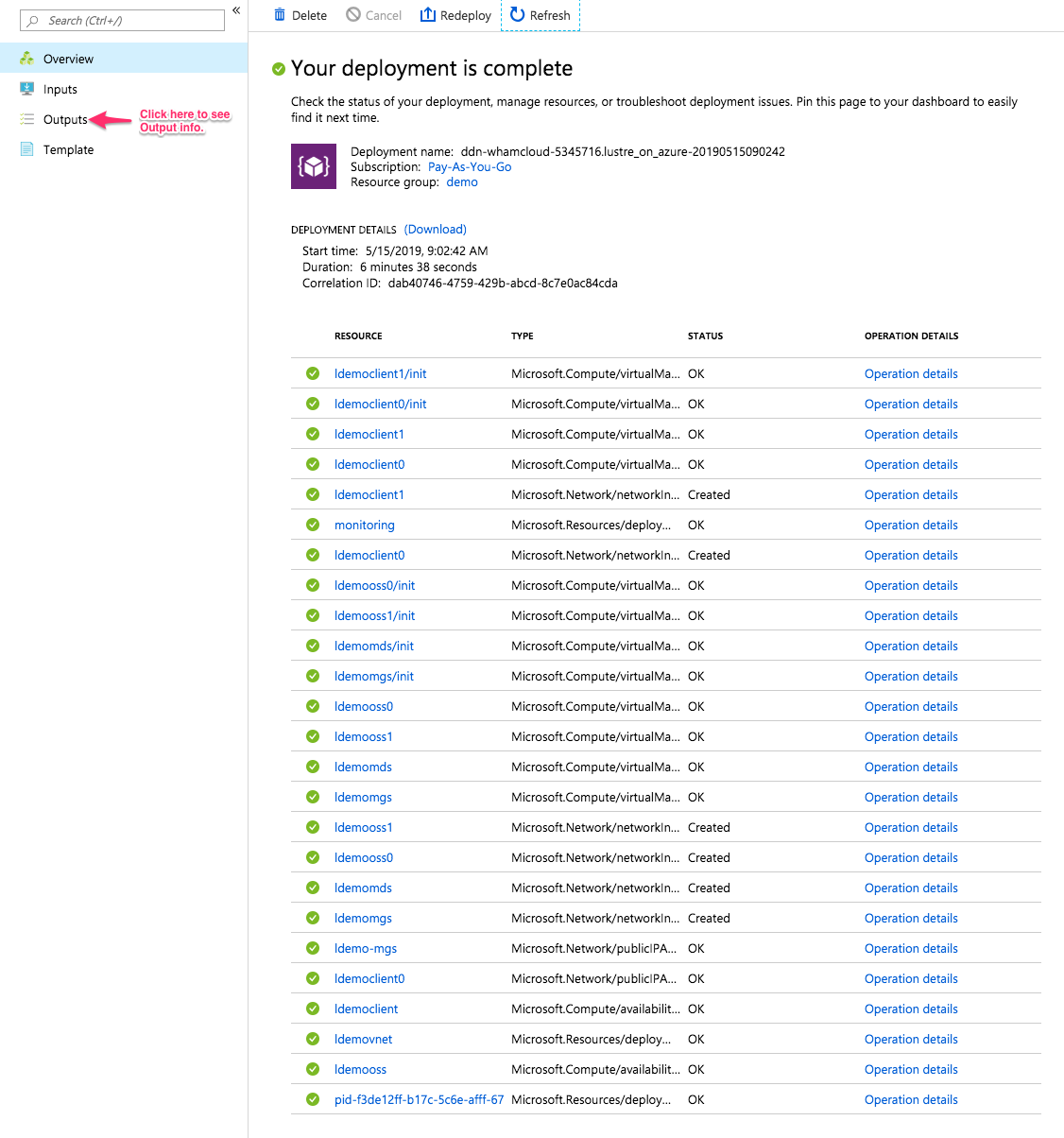The height and width of the screenshot is (1138, 1064).
Task: Click green check beside deployment complete heading
Action: [279, 69]
